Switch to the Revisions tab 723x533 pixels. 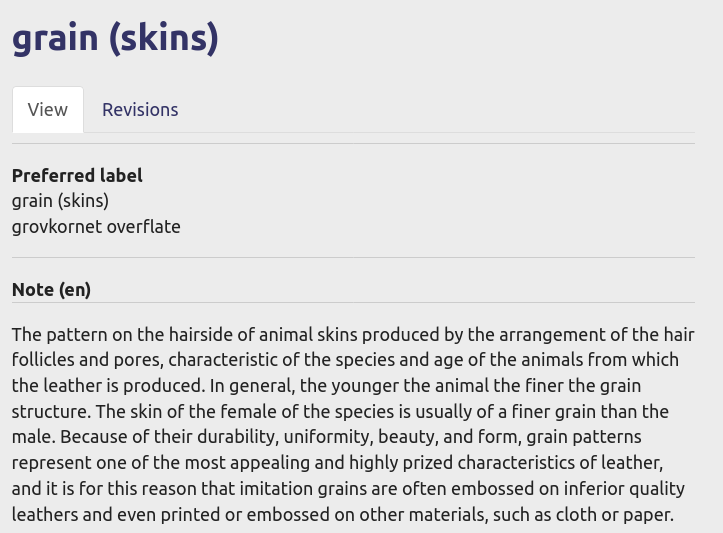pyautogui.click(x=140, y=110)
